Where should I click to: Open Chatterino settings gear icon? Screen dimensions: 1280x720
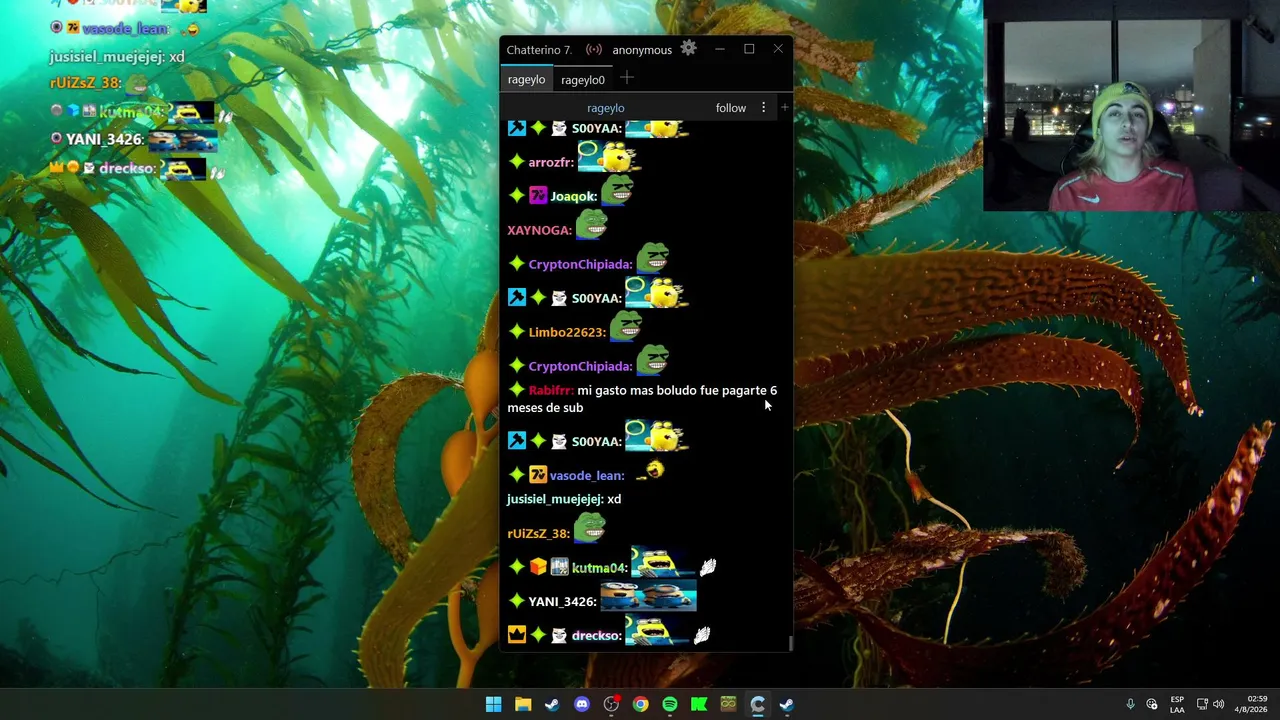[688, 48]
